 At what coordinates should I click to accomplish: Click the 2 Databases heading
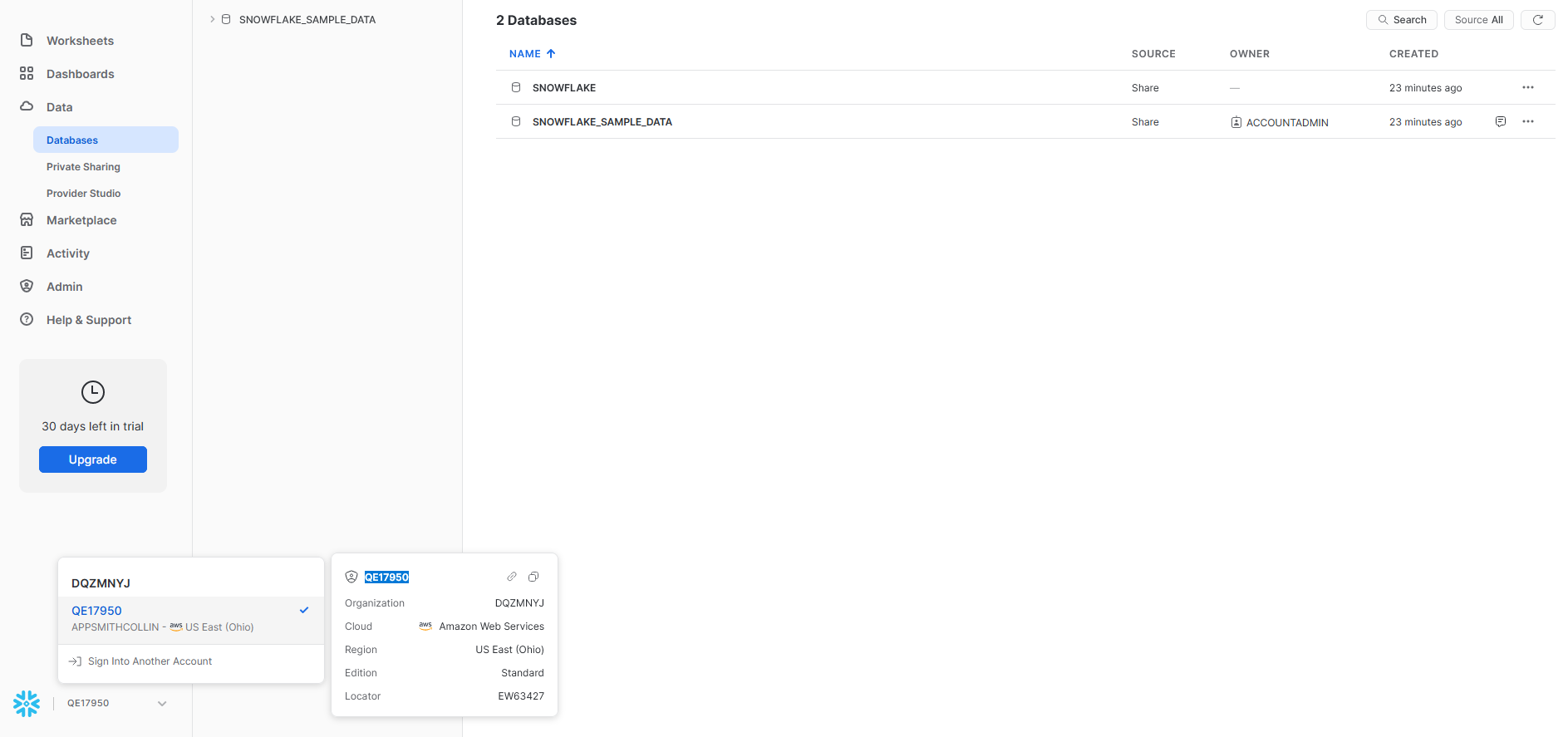[536, 20]
